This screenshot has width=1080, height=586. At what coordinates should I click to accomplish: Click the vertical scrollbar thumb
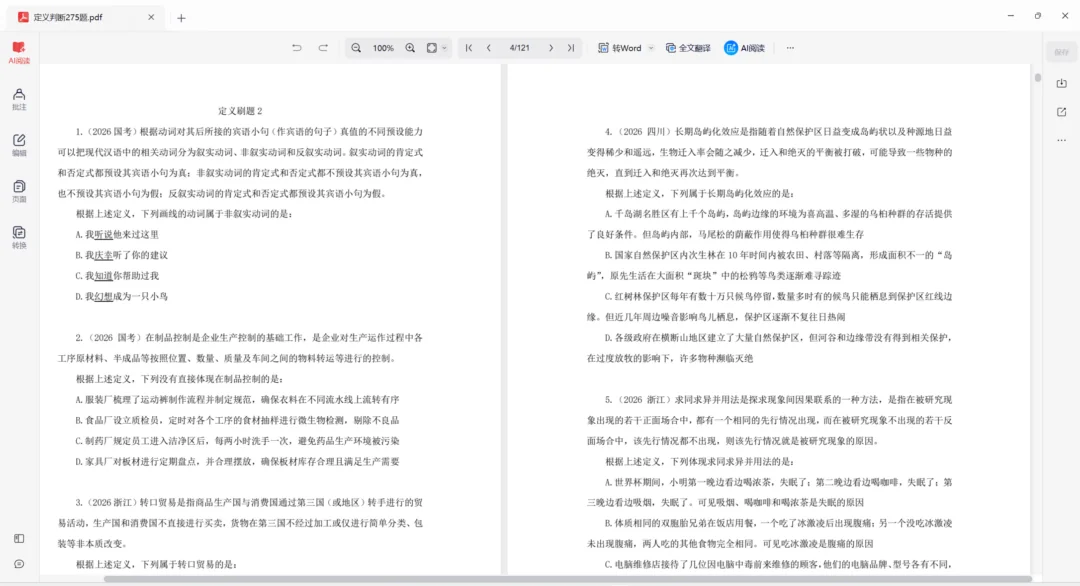pyautogui.click(x=1037, y=78)
